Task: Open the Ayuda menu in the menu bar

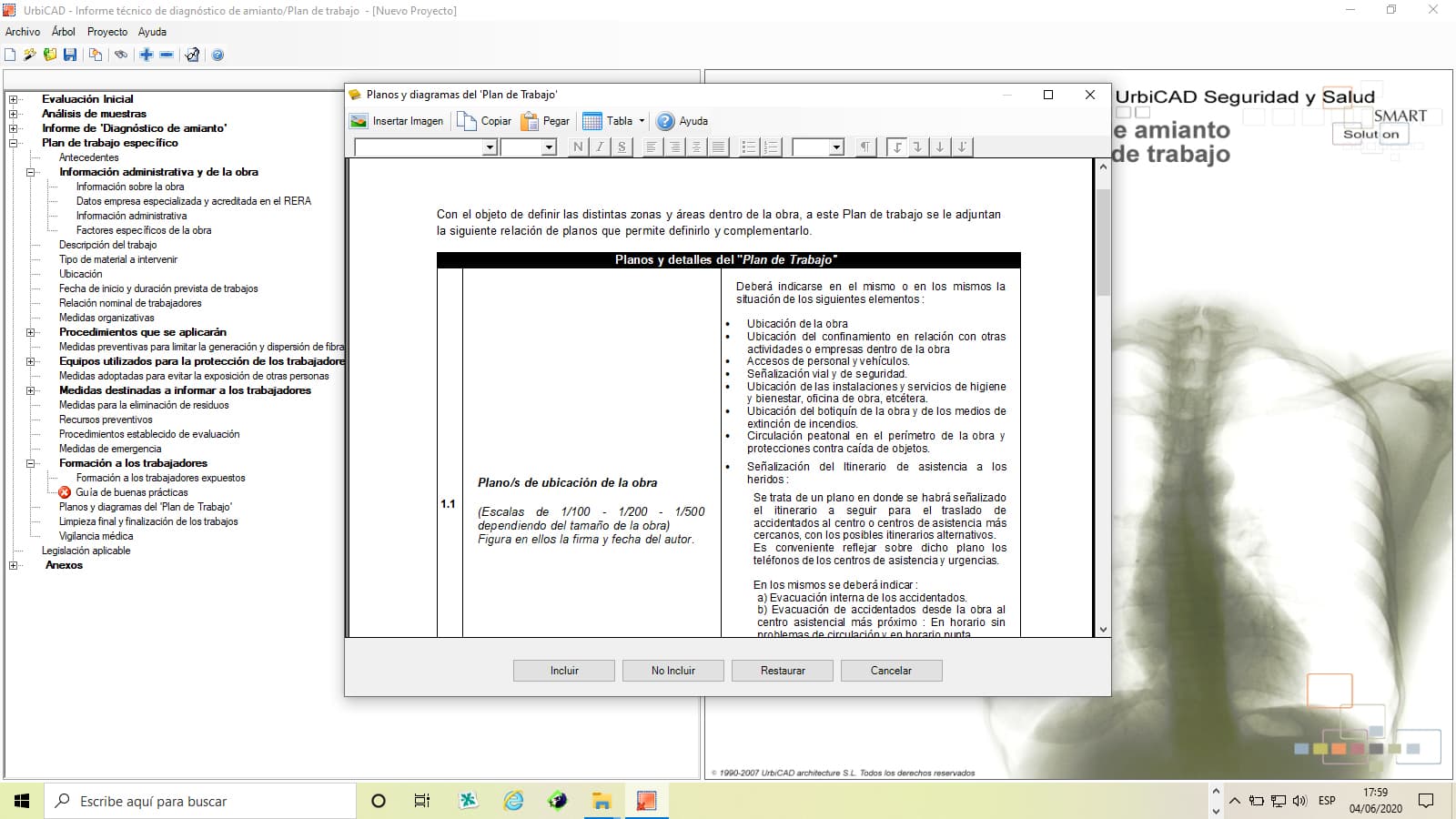Action: pyautogui.click(x=152, y=32)
